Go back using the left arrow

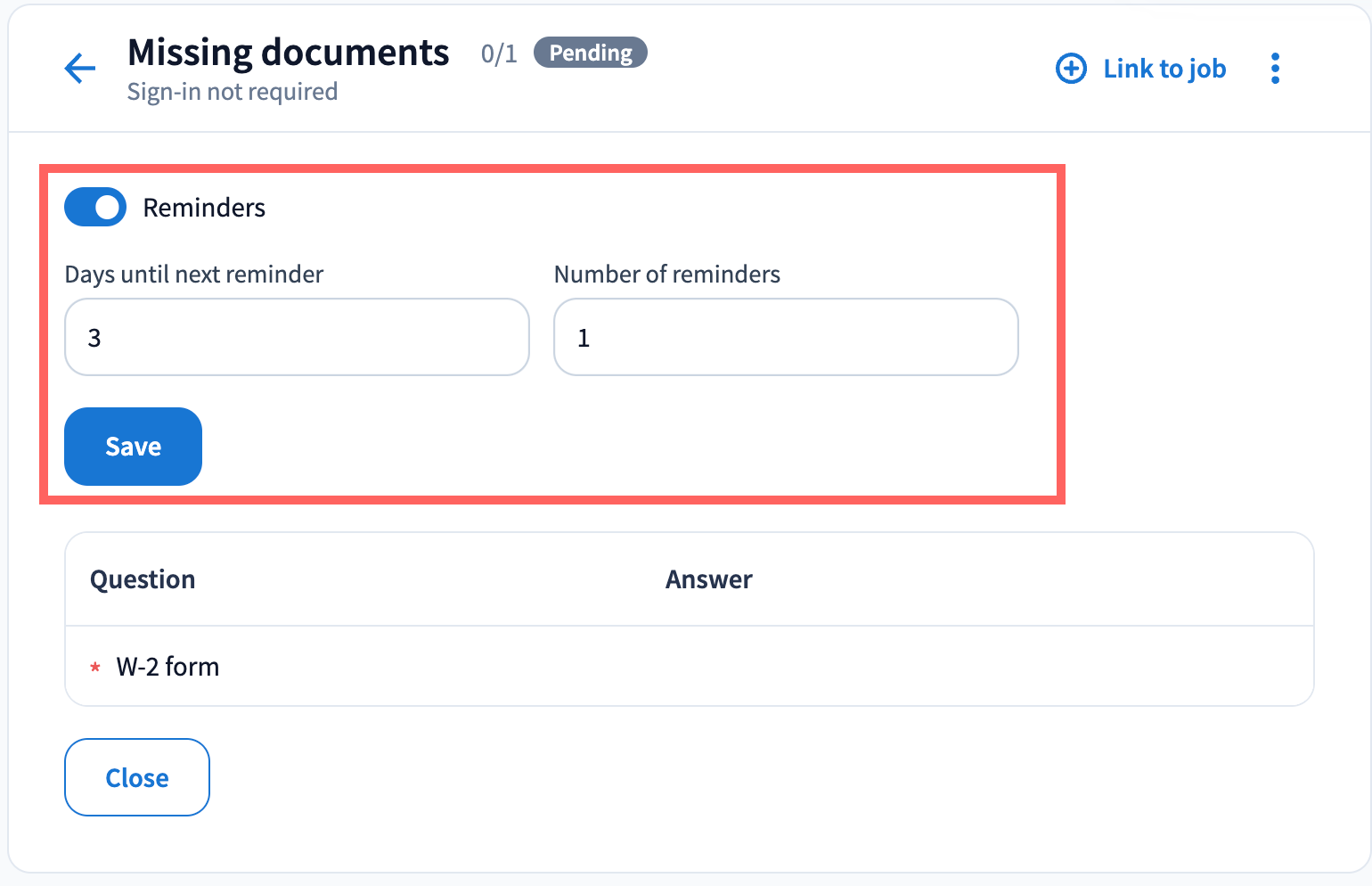point(80,69)
